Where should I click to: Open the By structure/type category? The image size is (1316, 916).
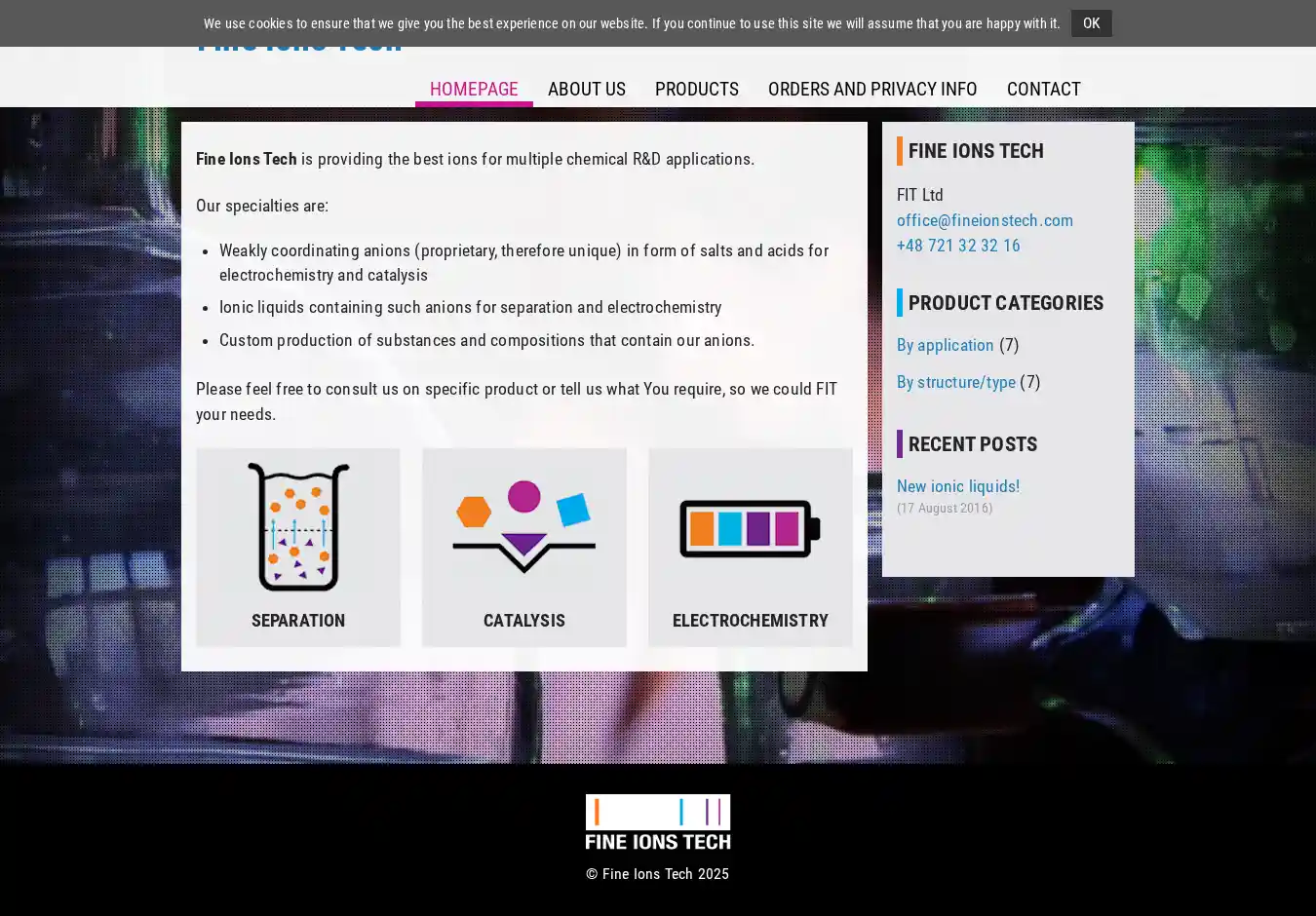point(955,382)
